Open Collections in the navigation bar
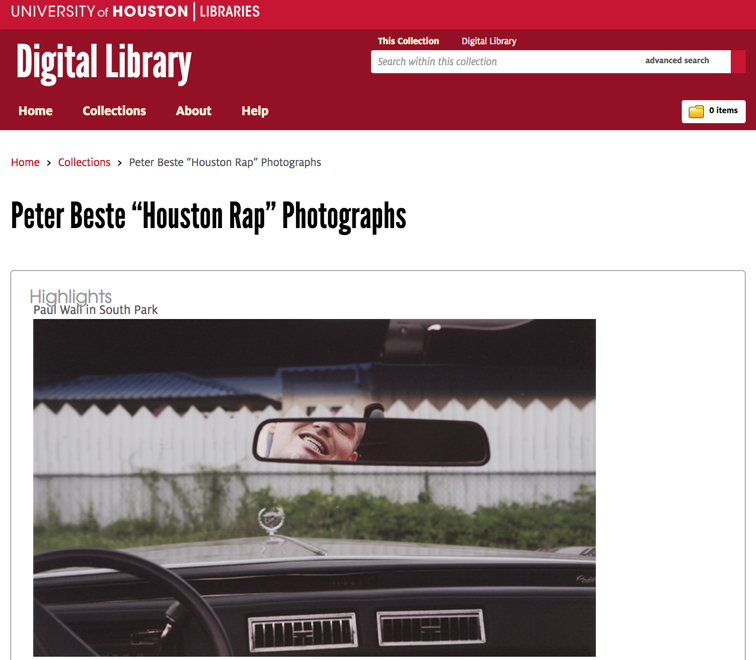The width and height of the screenshot is (756, 660). 114,111
